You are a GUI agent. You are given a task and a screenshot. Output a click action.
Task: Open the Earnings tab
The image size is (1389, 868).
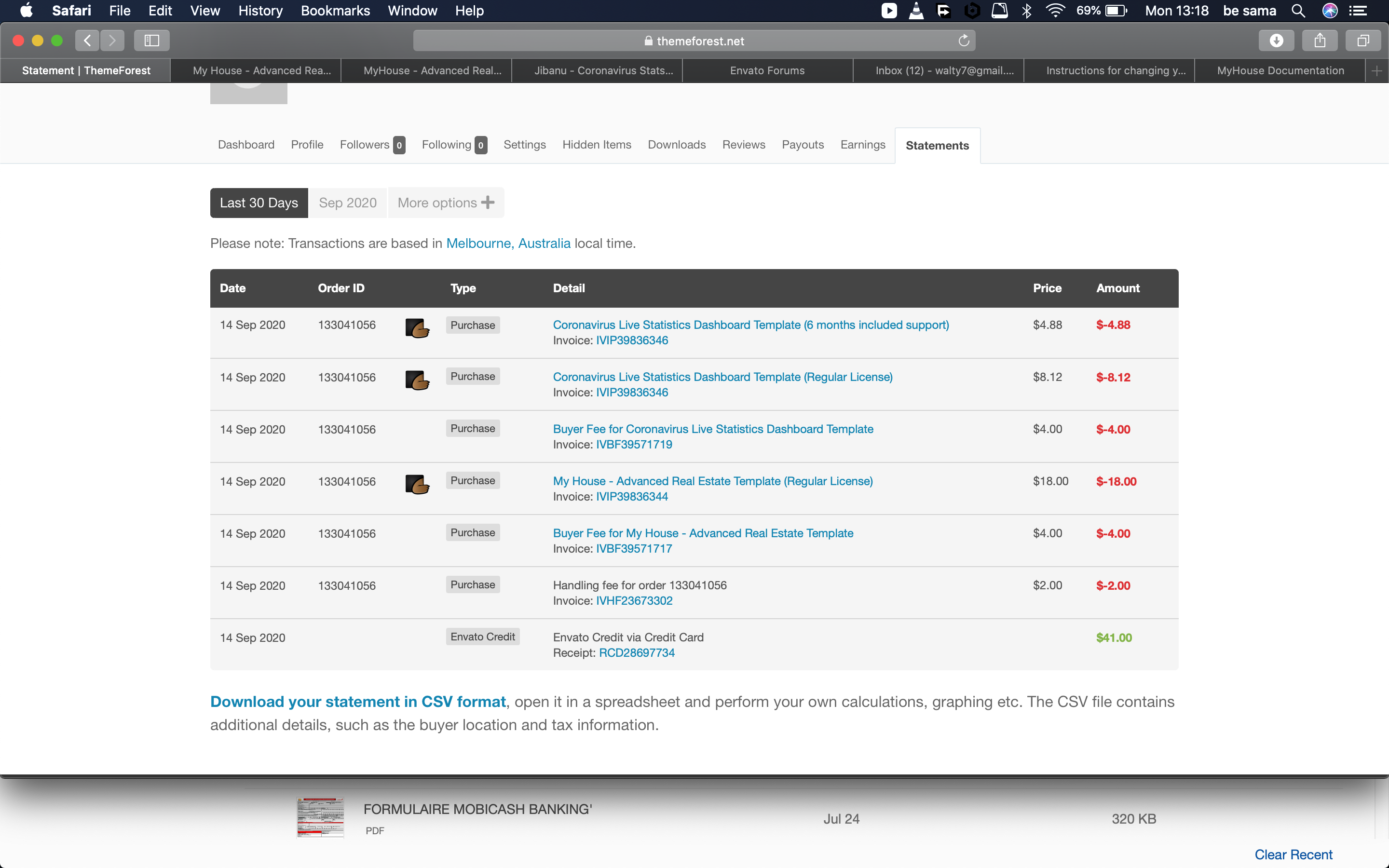pyautogui.click(x=863, y=145)
